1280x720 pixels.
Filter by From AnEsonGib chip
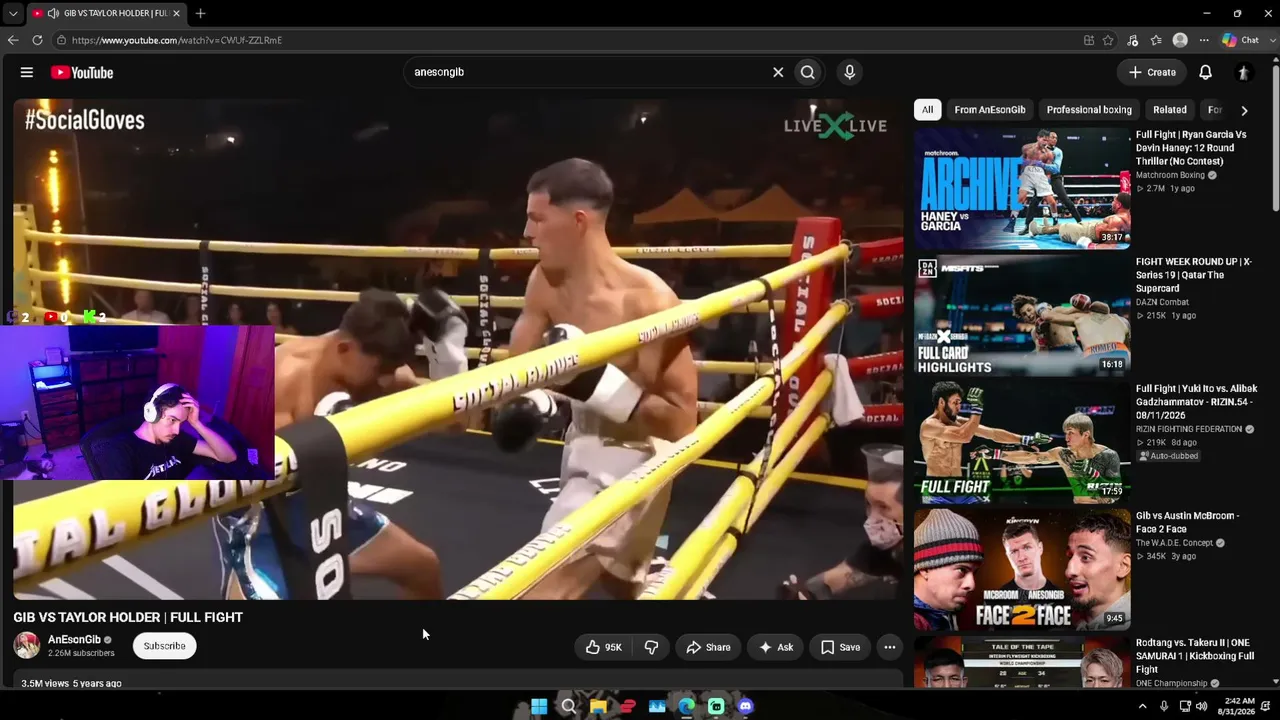[990, 110]
